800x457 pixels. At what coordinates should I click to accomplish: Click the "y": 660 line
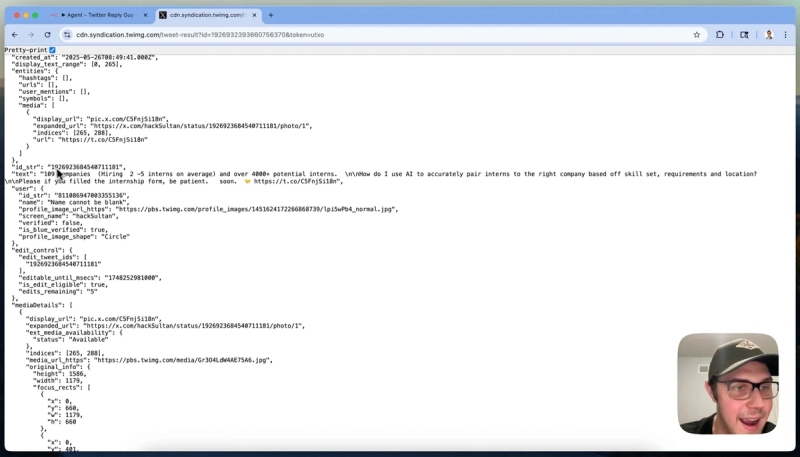(x=64, y=408)
